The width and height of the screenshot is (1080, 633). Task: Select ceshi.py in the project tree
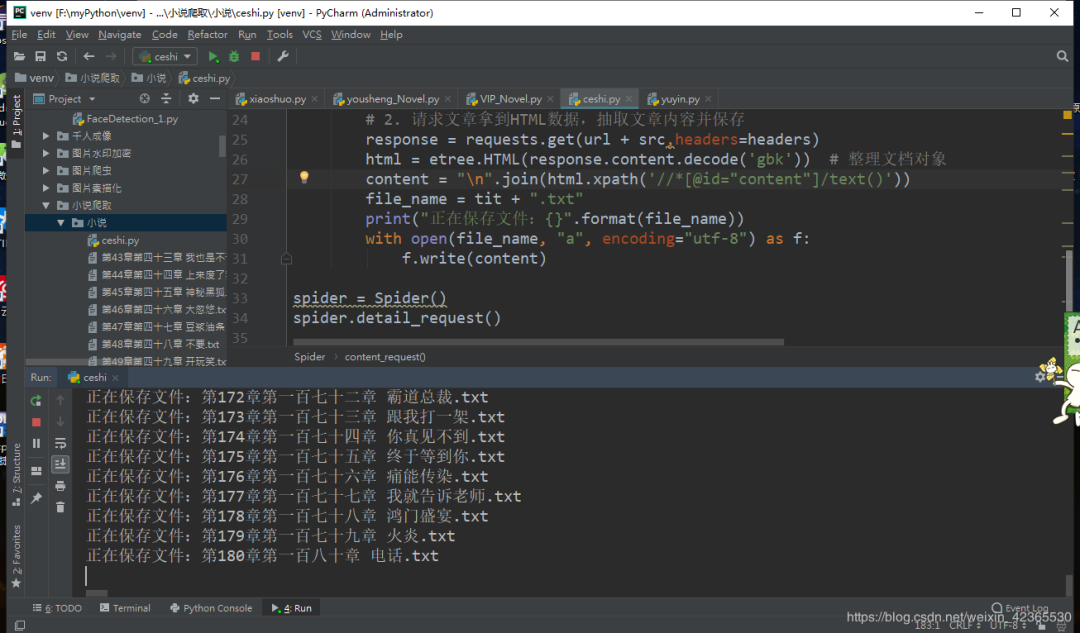[120, 240]
